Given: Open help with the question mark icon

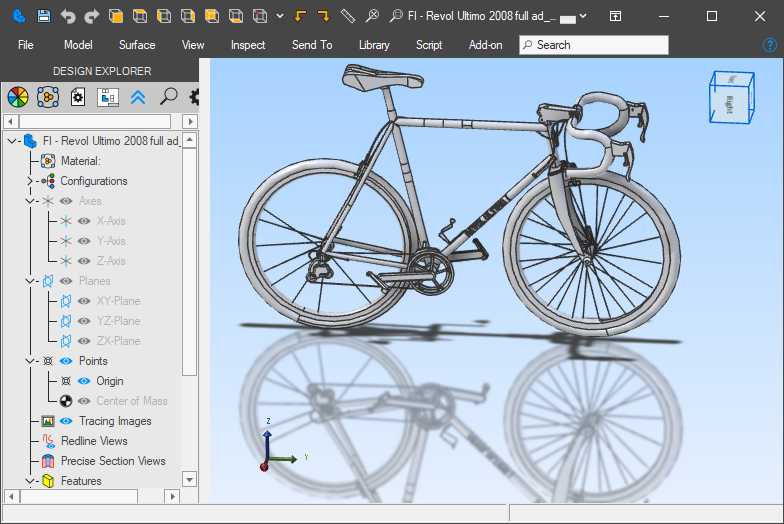Looking at the screenshot, I should click(x=770, y=45).
